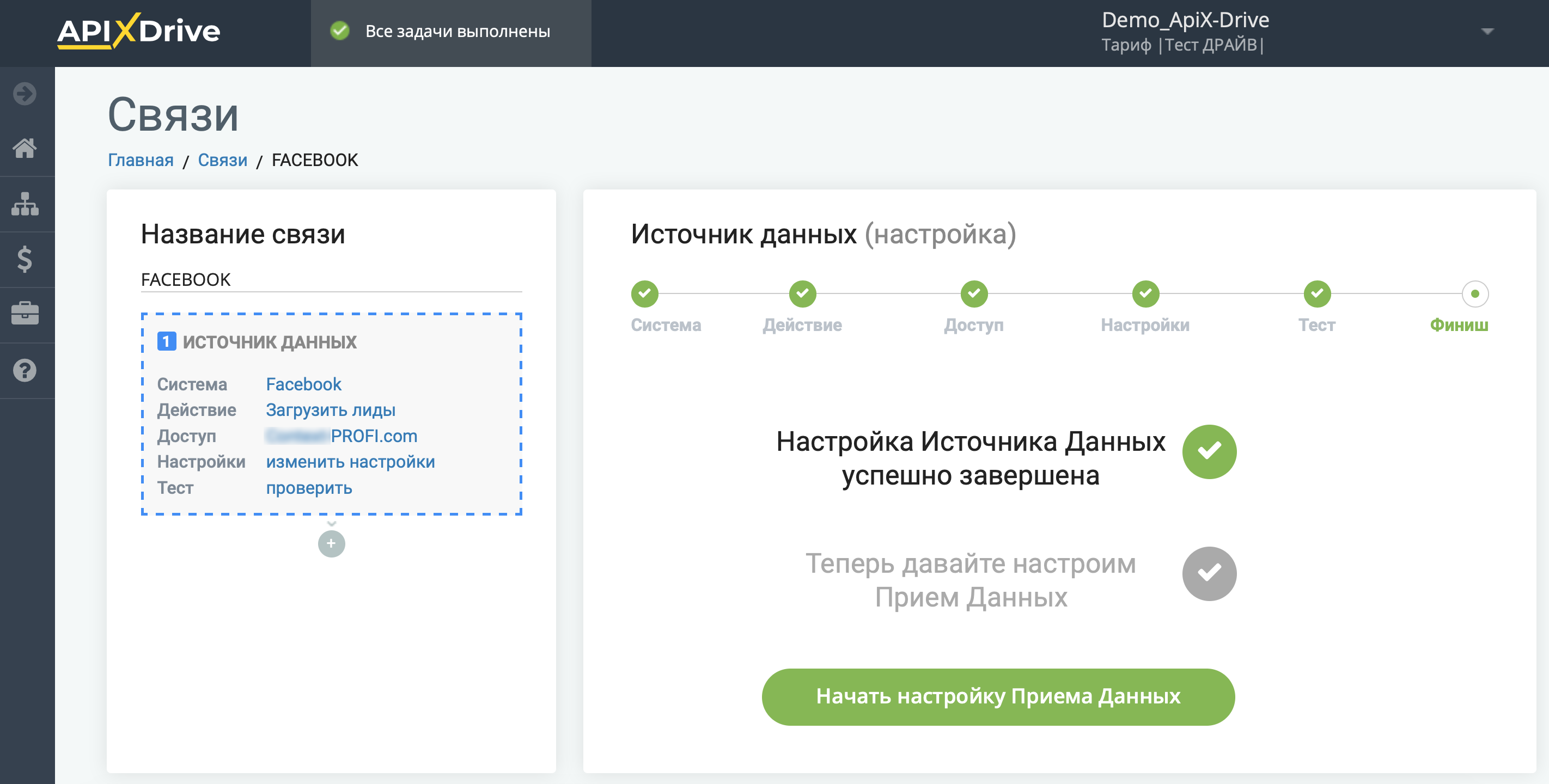The image size is (1549, 784).
Task: Open the Связи breadcrumb link
Action: (222, 160)
